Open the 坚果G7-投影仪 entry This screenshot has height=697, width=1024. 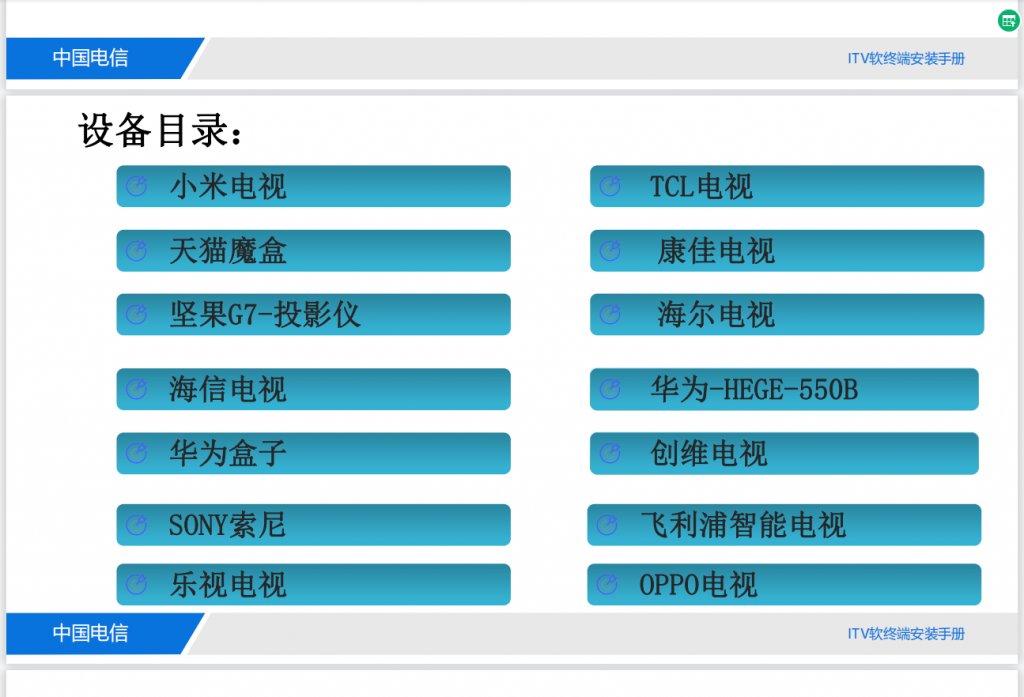313,314
